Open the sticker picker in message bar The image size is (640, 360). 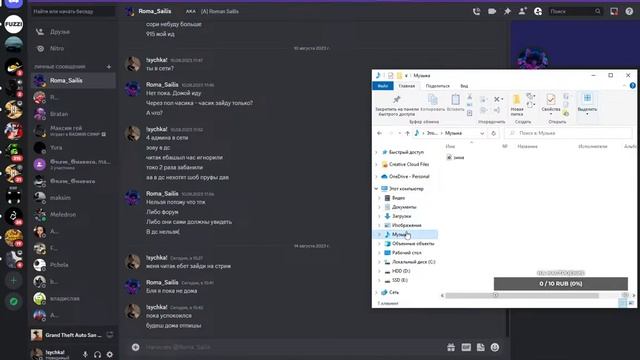pos(481,347)
